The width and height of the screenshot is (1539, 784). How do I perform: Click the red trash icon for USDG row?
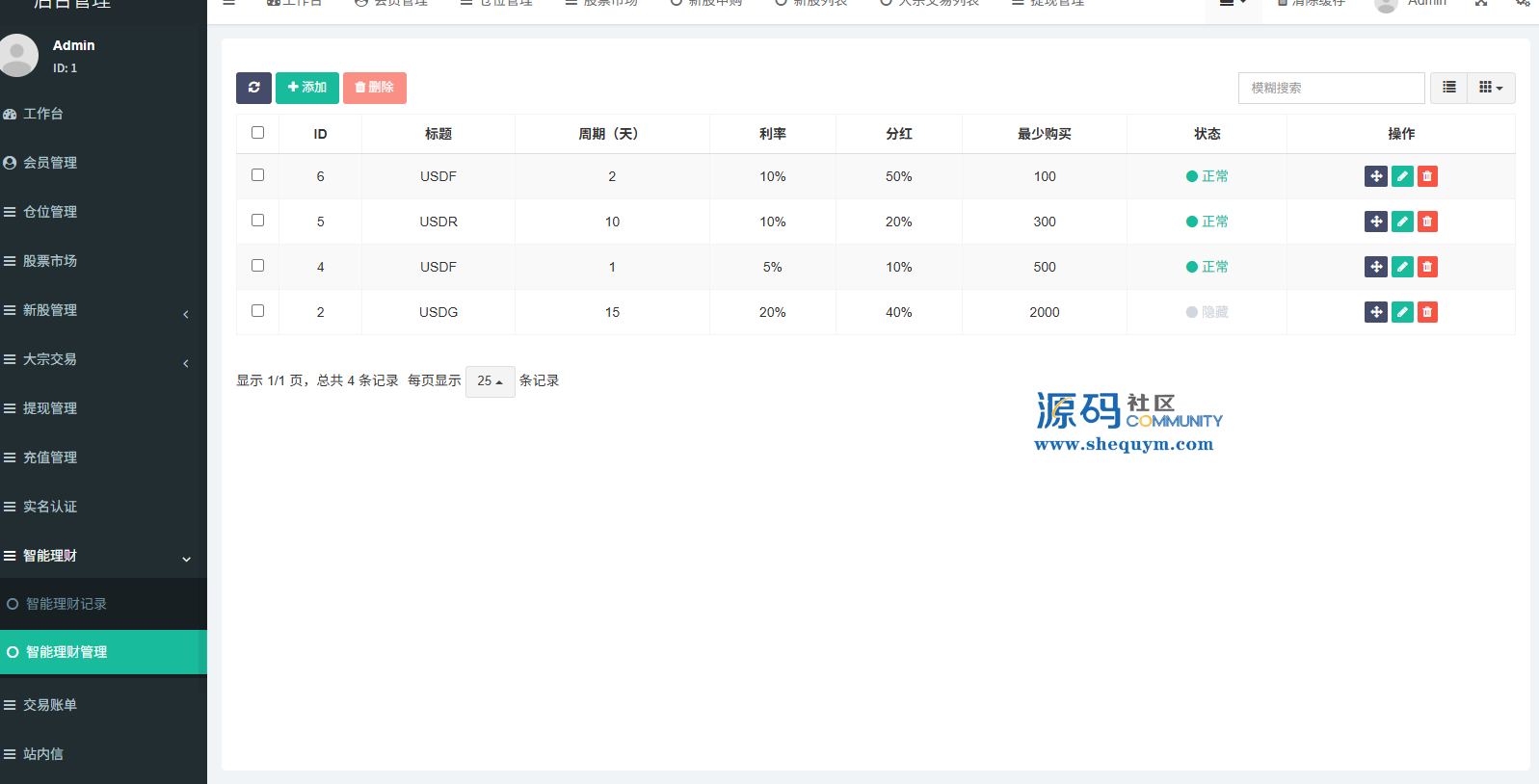(1427, 312)
